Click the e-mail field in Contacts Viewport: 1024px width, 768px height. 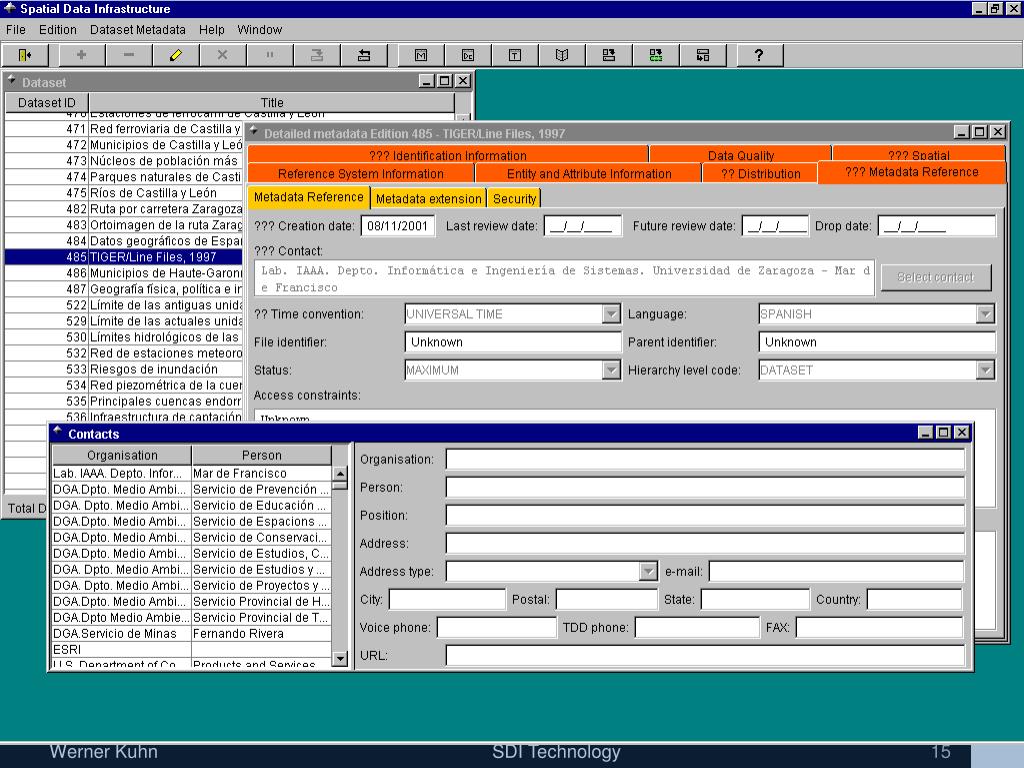837,571
